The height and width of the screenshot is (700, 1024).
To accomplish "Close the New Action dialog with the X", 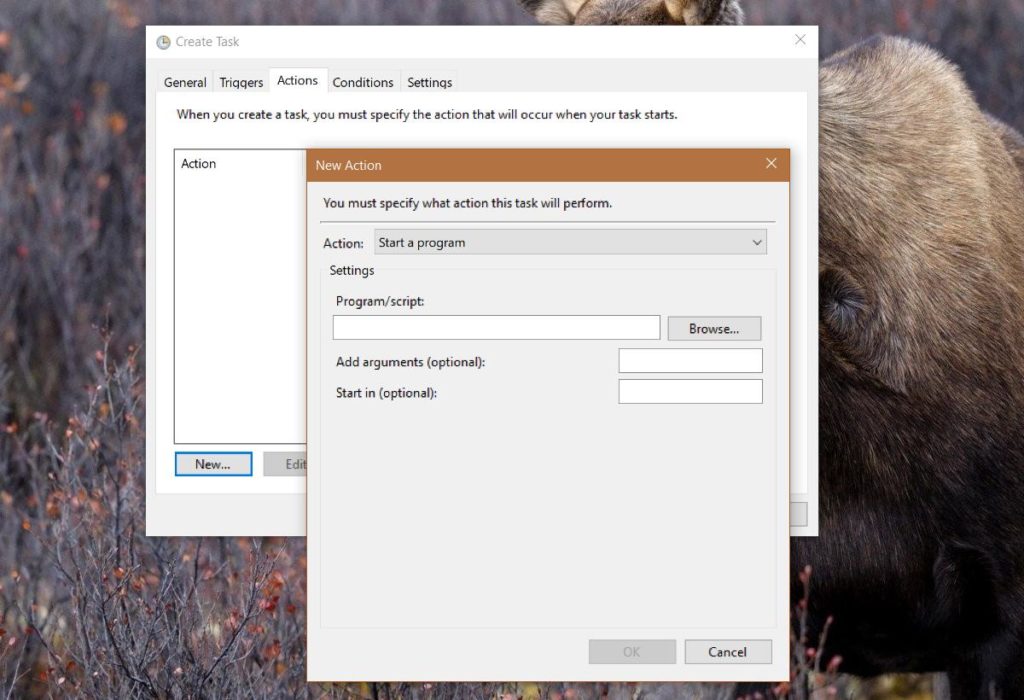I will pos(771,163).
